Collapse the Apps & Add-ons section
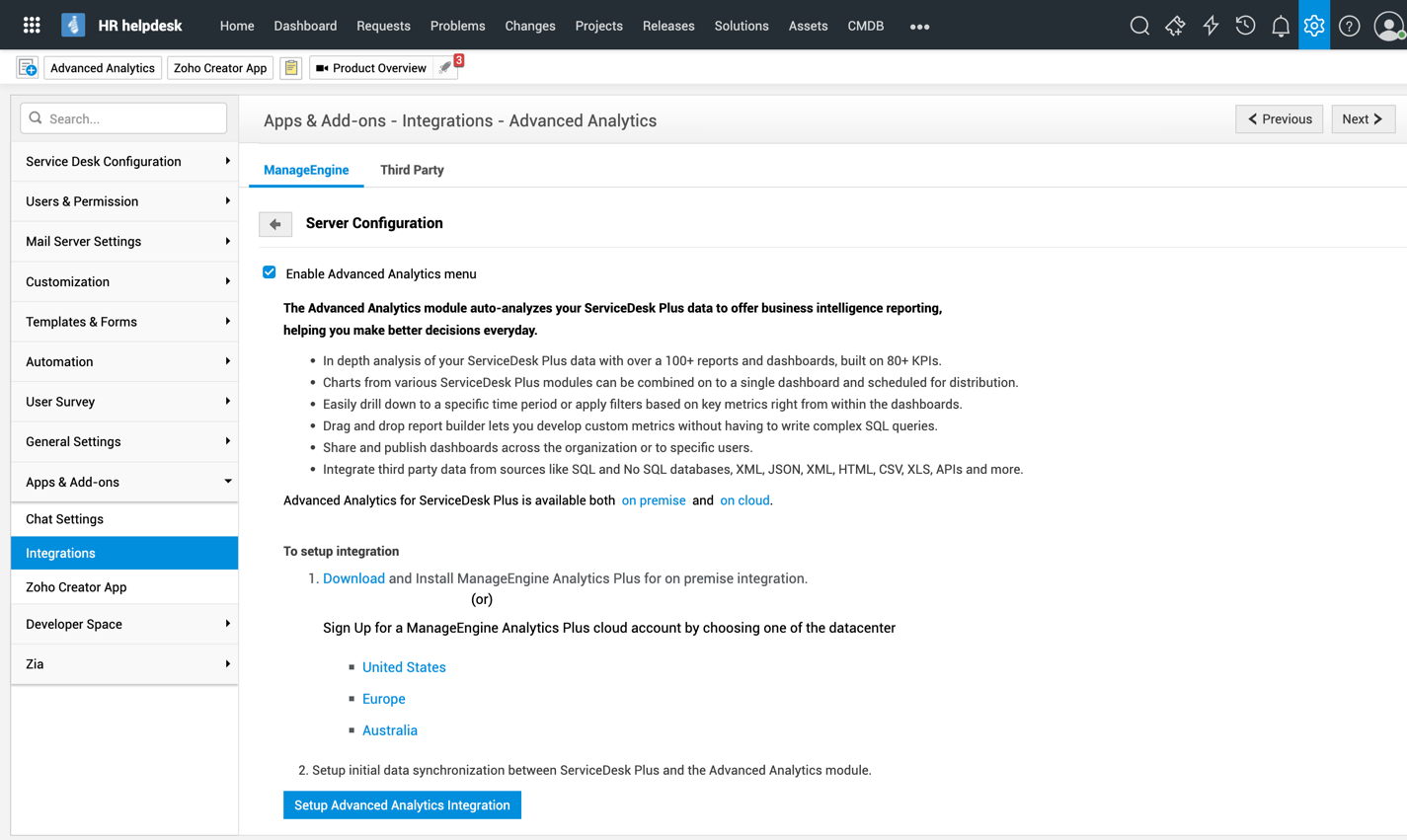The height and width of the screenshot is (840, 1407). tap(124, 482)
